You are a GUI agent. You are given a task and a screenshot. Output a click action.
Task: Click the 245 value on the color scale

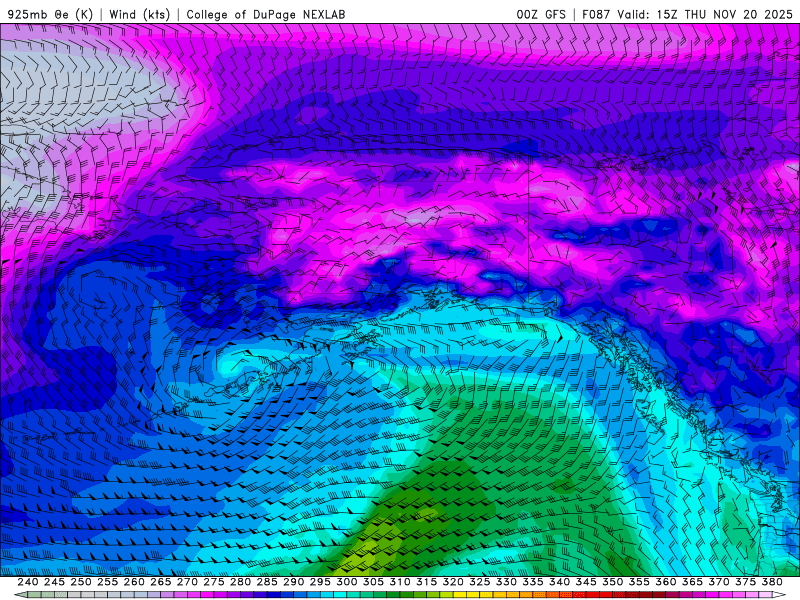(54, 582)
